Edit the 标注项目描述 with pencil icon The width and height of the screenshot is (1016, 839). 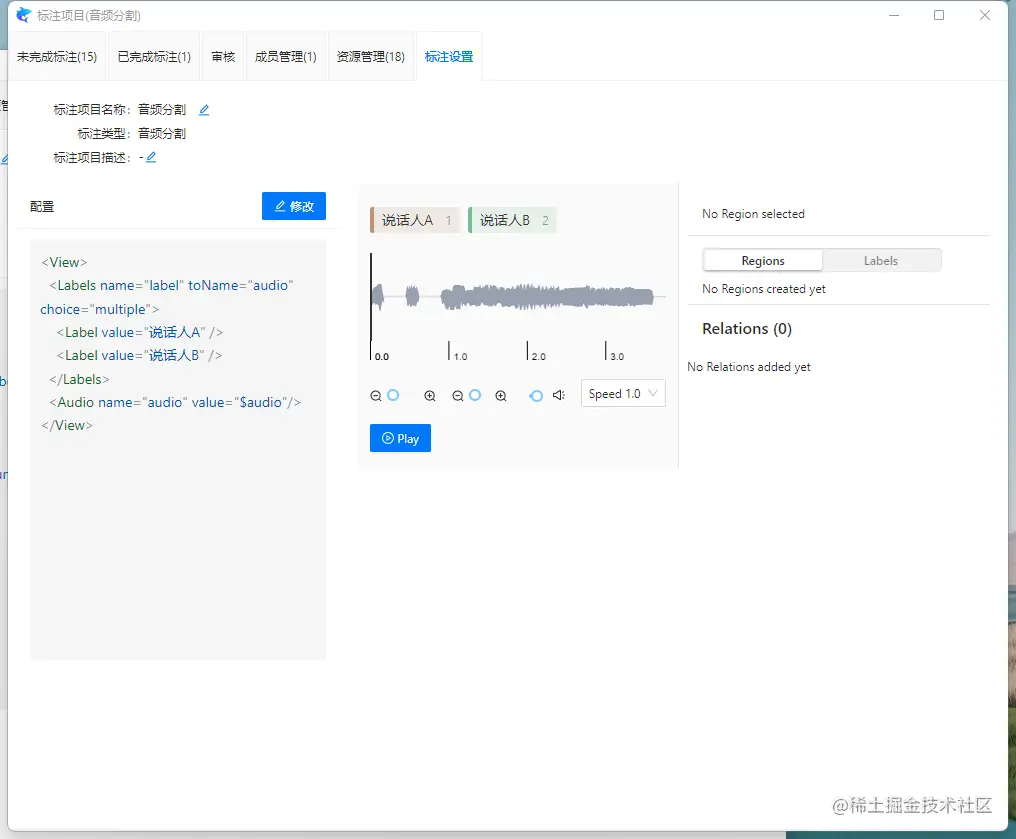pos(151,157)
